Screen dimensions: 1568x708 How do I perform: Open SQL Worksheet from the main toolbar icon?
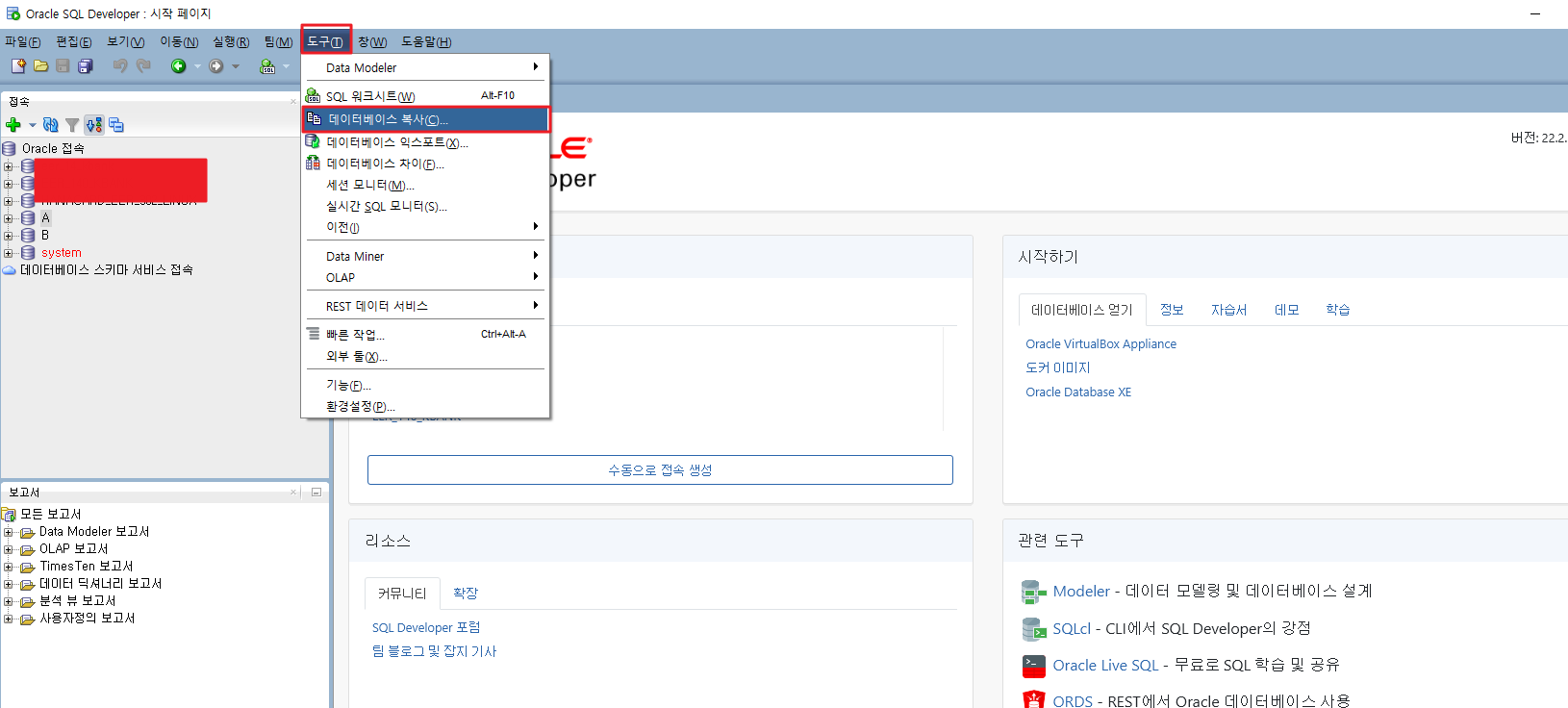(x=267, y=65)
